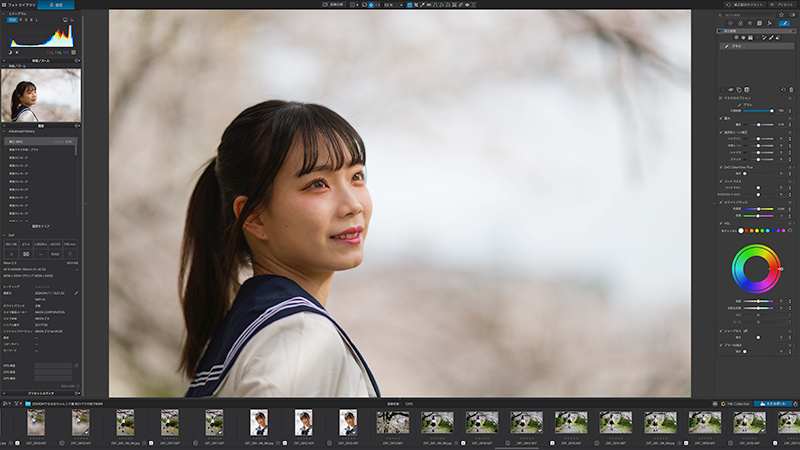Select the top highlighted history entry

point(40,141)
